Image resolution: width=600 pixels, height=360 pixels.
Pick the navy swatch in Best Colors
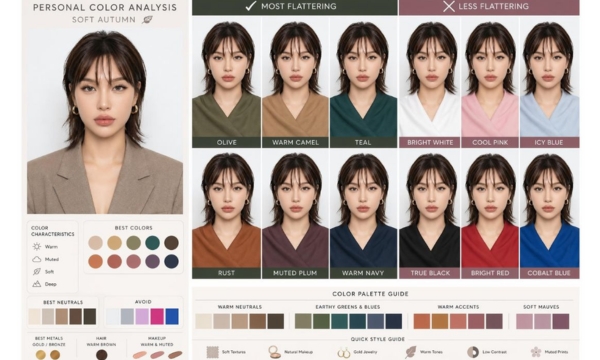pyautogui.click(x=171, y=261)
